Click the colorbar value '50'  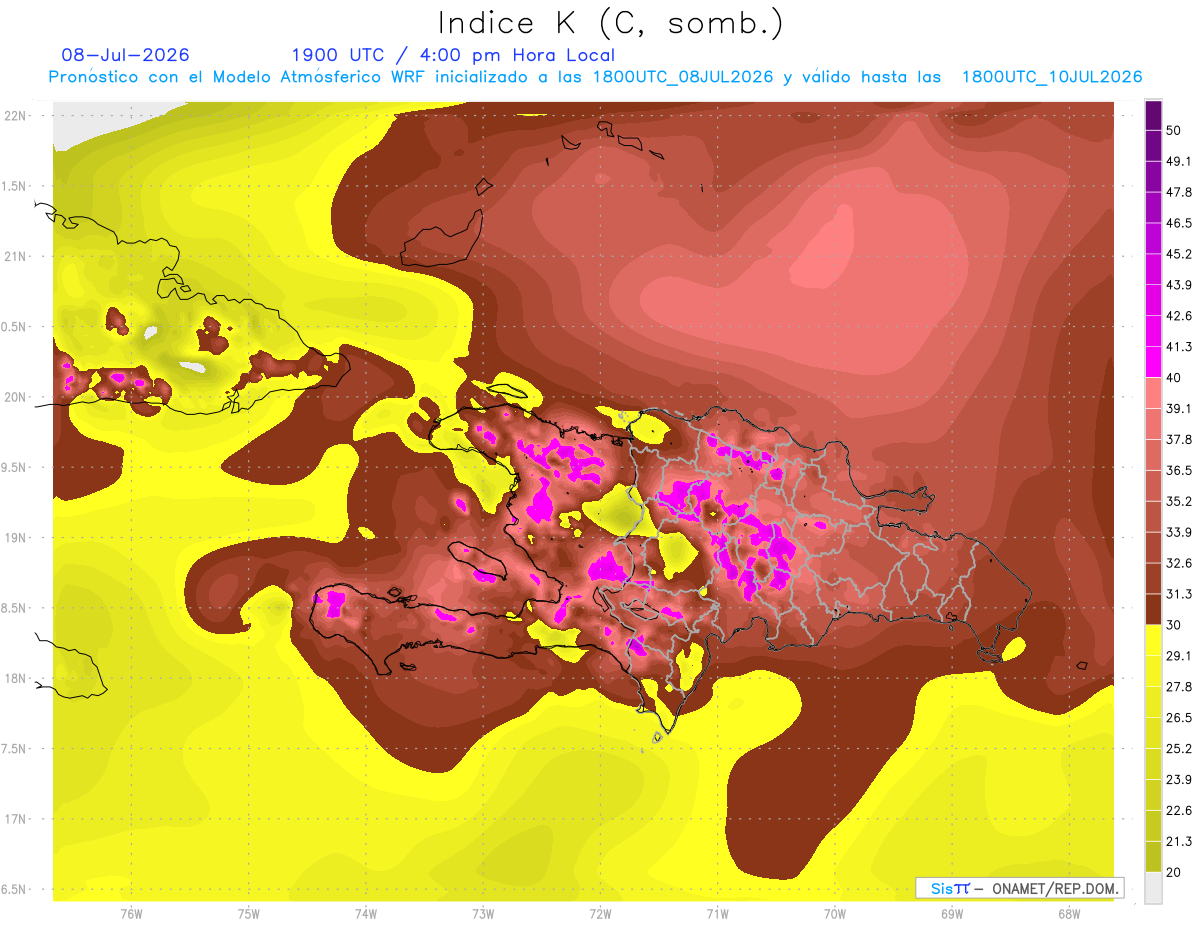[x=1175, y=129]
